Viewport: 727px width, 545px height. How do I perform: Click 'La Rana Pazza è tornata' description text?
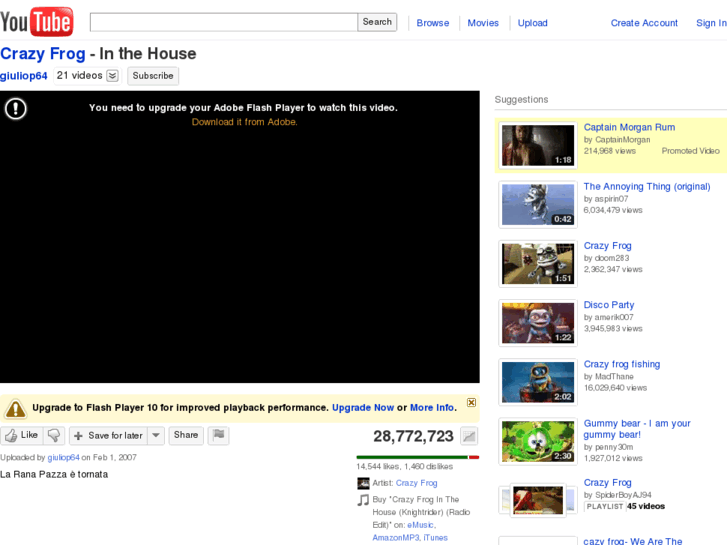54,474
